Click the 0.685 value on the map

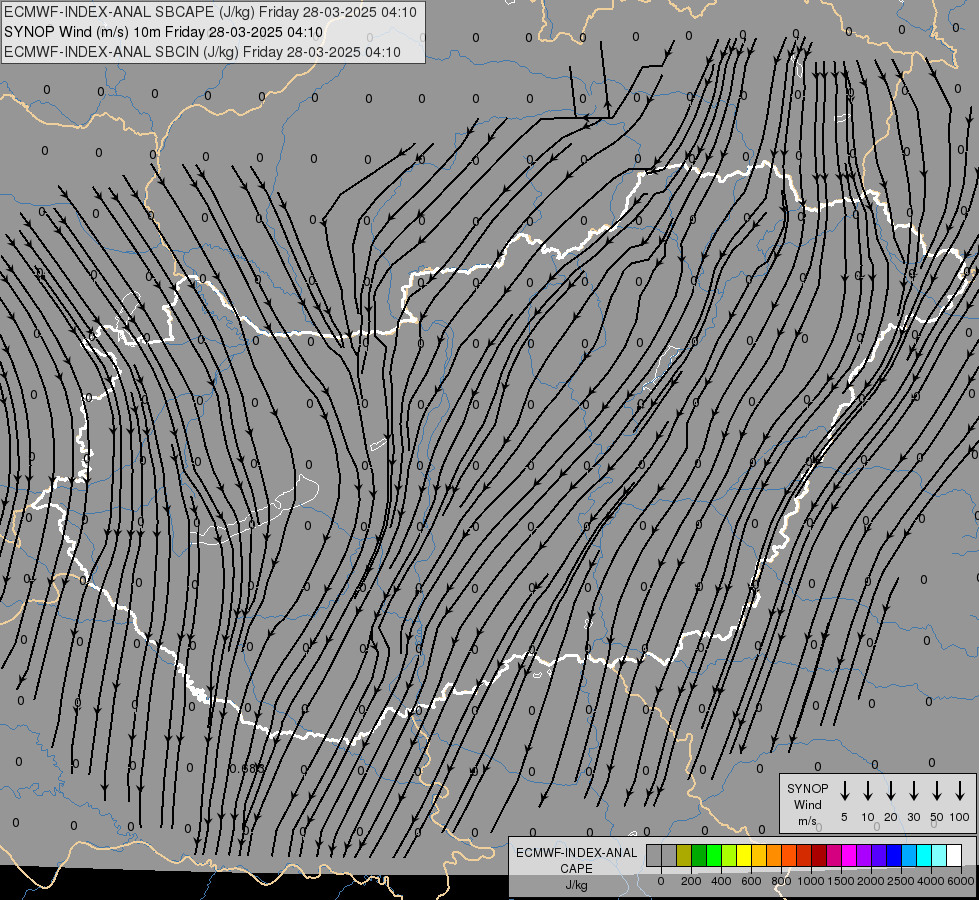(x=247, y=768)
